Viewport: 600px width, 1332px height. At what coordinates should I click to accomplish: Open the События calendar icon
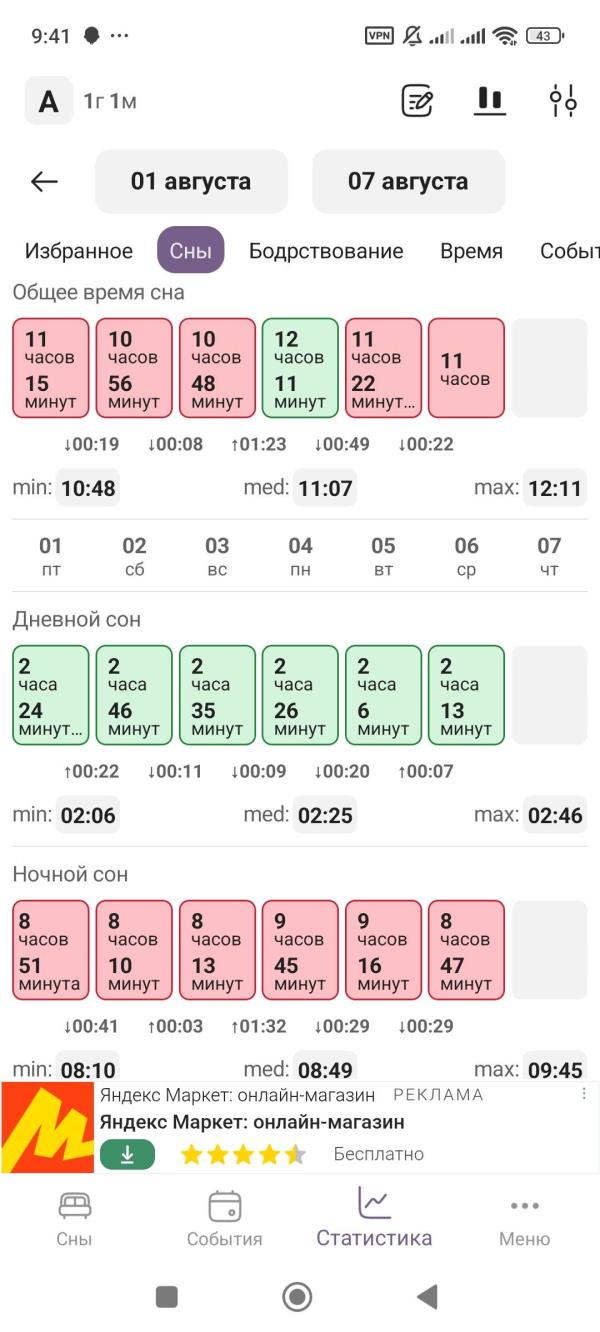[225, 1205]
